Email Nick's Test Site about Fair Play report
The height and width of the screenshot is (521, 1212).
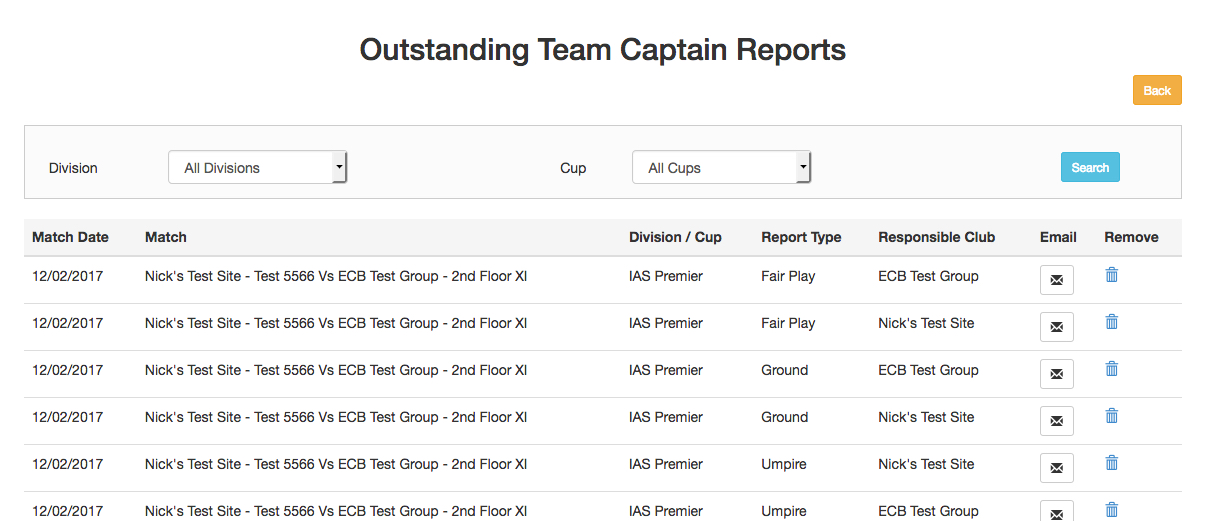click(x=1056, y=327)
